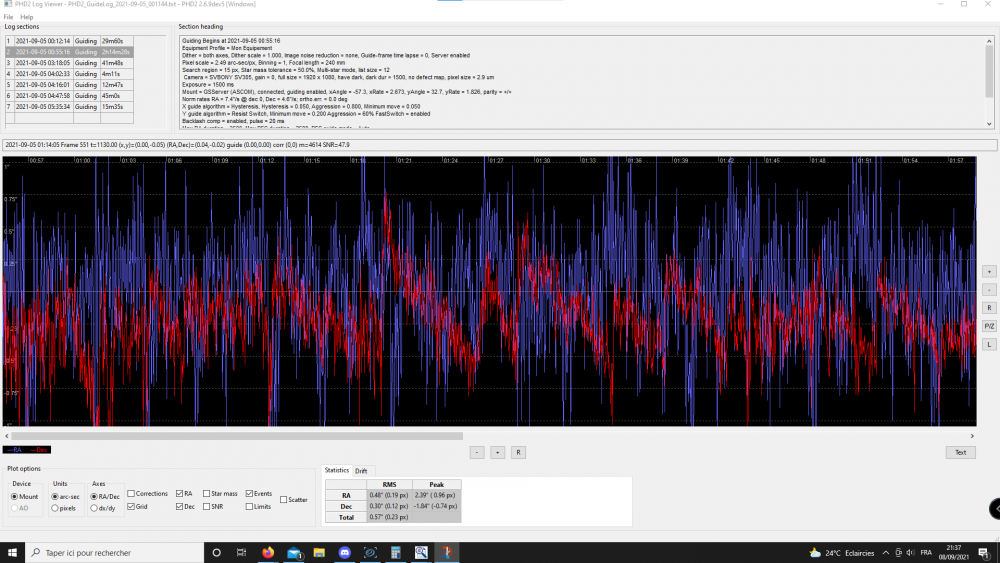Image resolution: width=1000 pixels, height=563 pixels.
Task: Click the vertical zoom-out minus button
Action: 989,289
